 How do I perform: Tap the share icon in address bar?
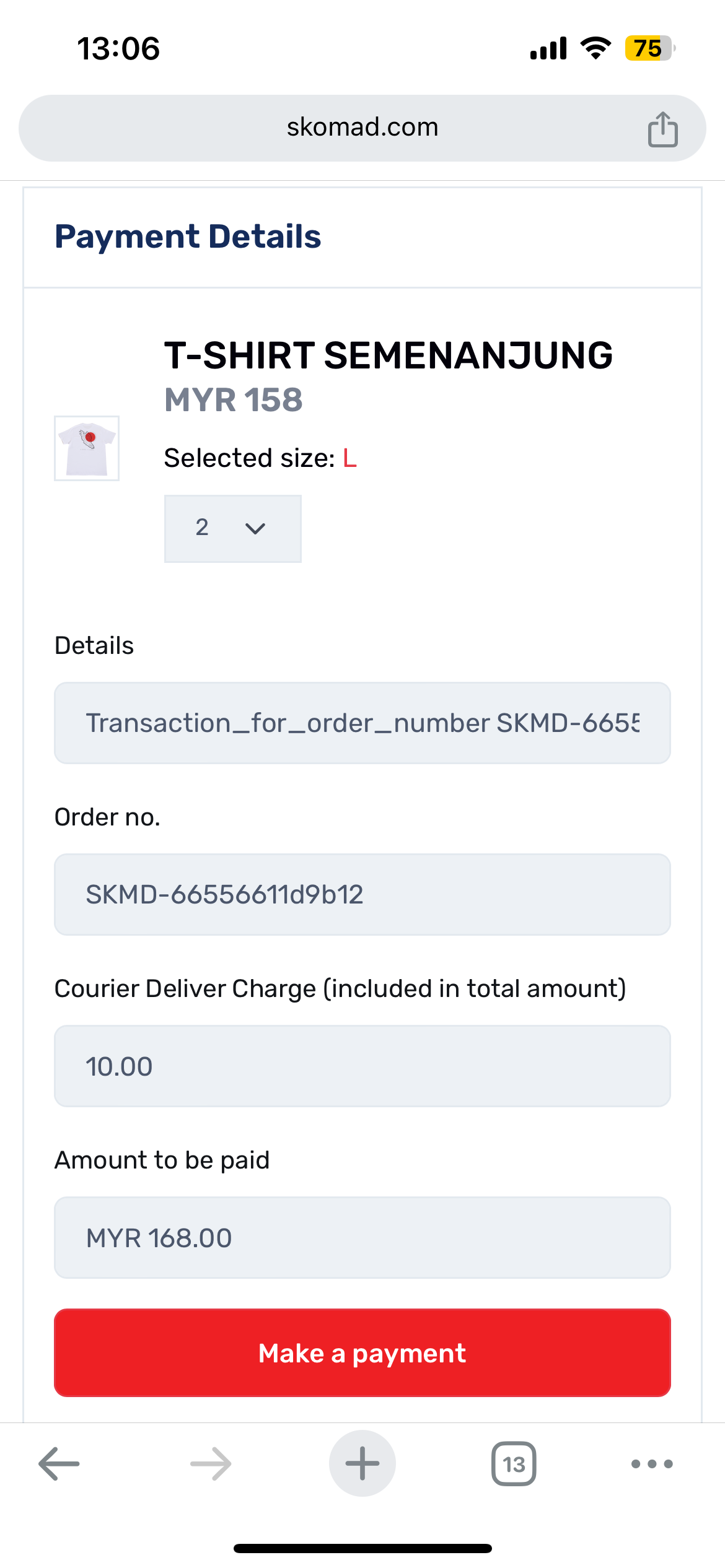pos(662,129)
